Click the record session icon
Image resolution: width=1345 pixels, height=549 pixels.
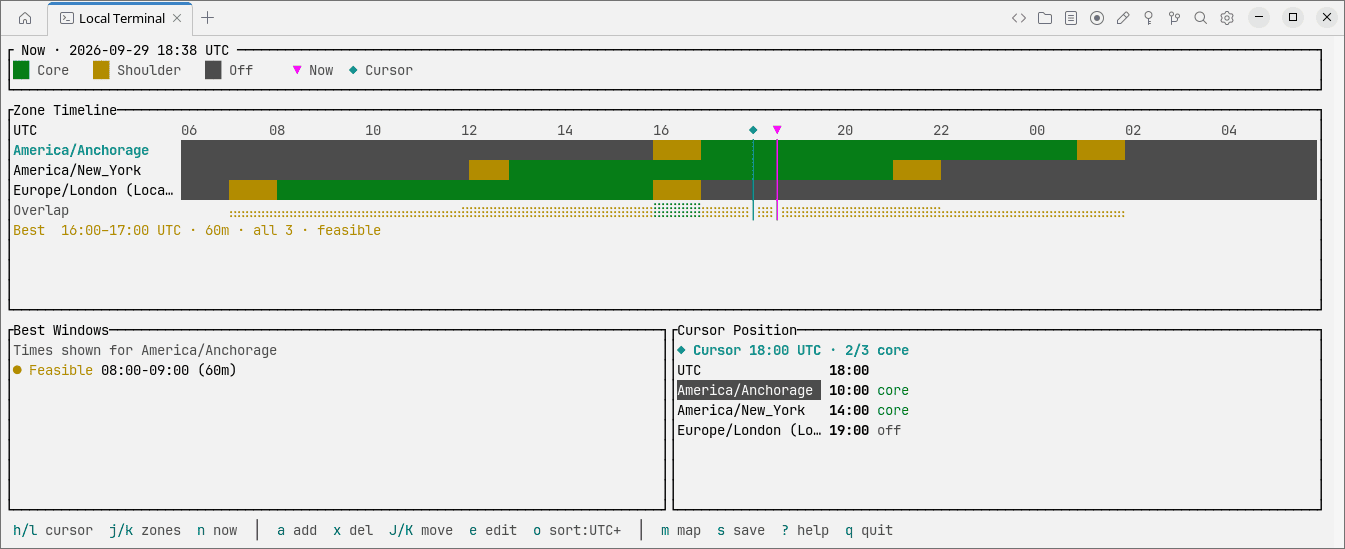(1097, 18)
